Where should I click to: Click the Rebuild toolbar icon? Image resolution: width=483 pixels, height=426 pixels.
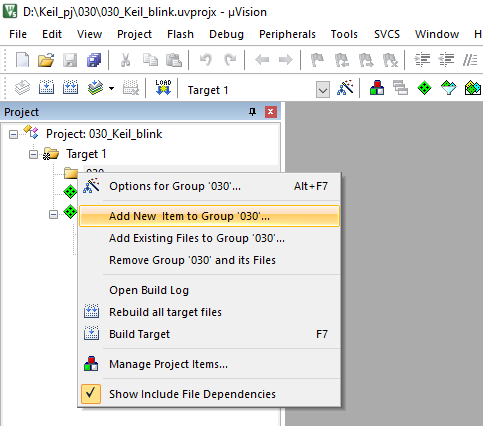(x=70, y=87)
